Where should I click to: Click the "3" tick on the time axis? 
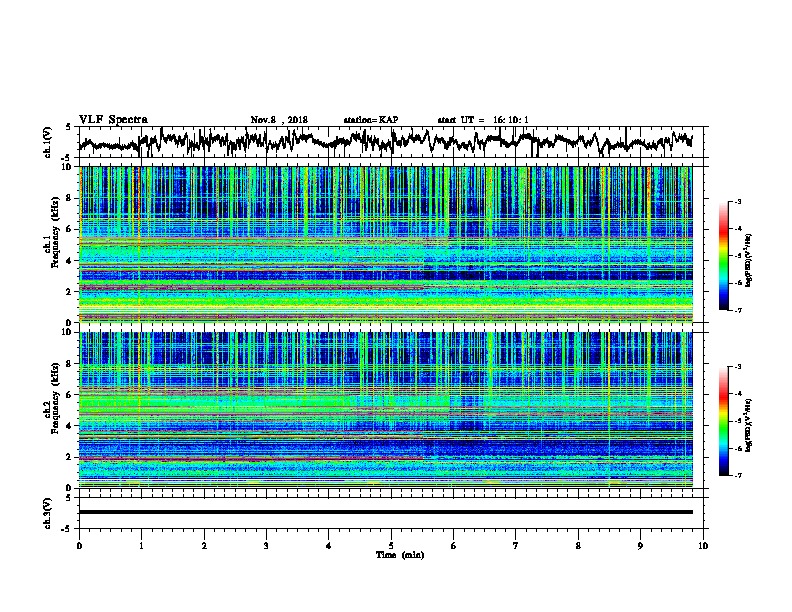(x=266, y=546)
